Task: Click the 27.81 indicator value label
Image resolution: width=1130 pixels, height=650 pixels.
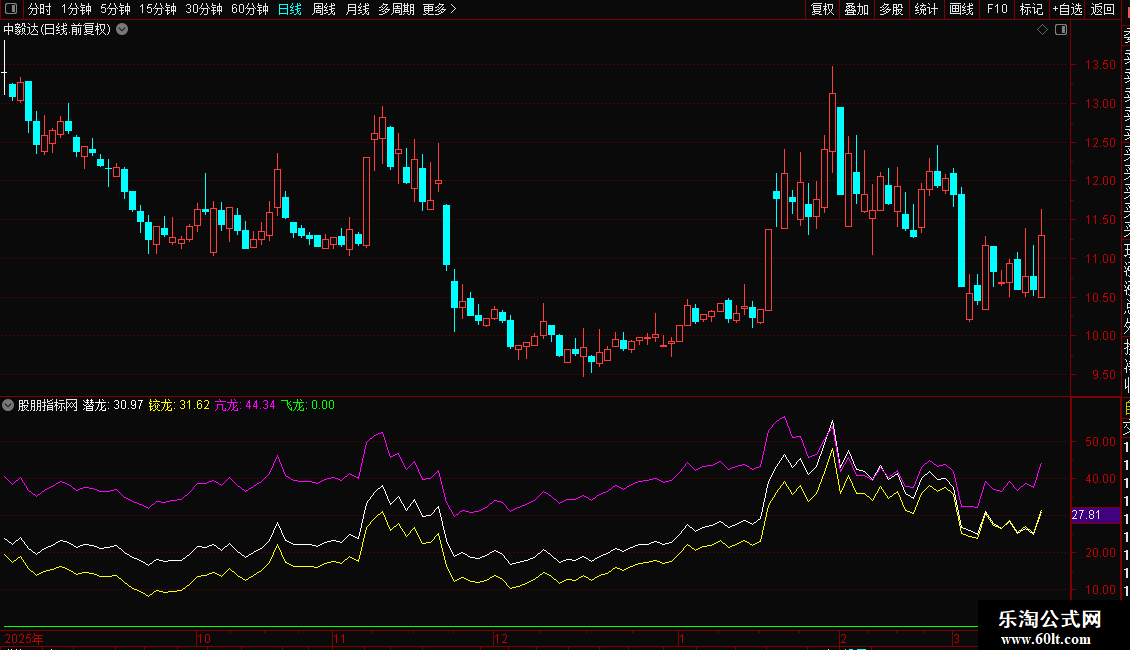Action: tap(1086, 515)
